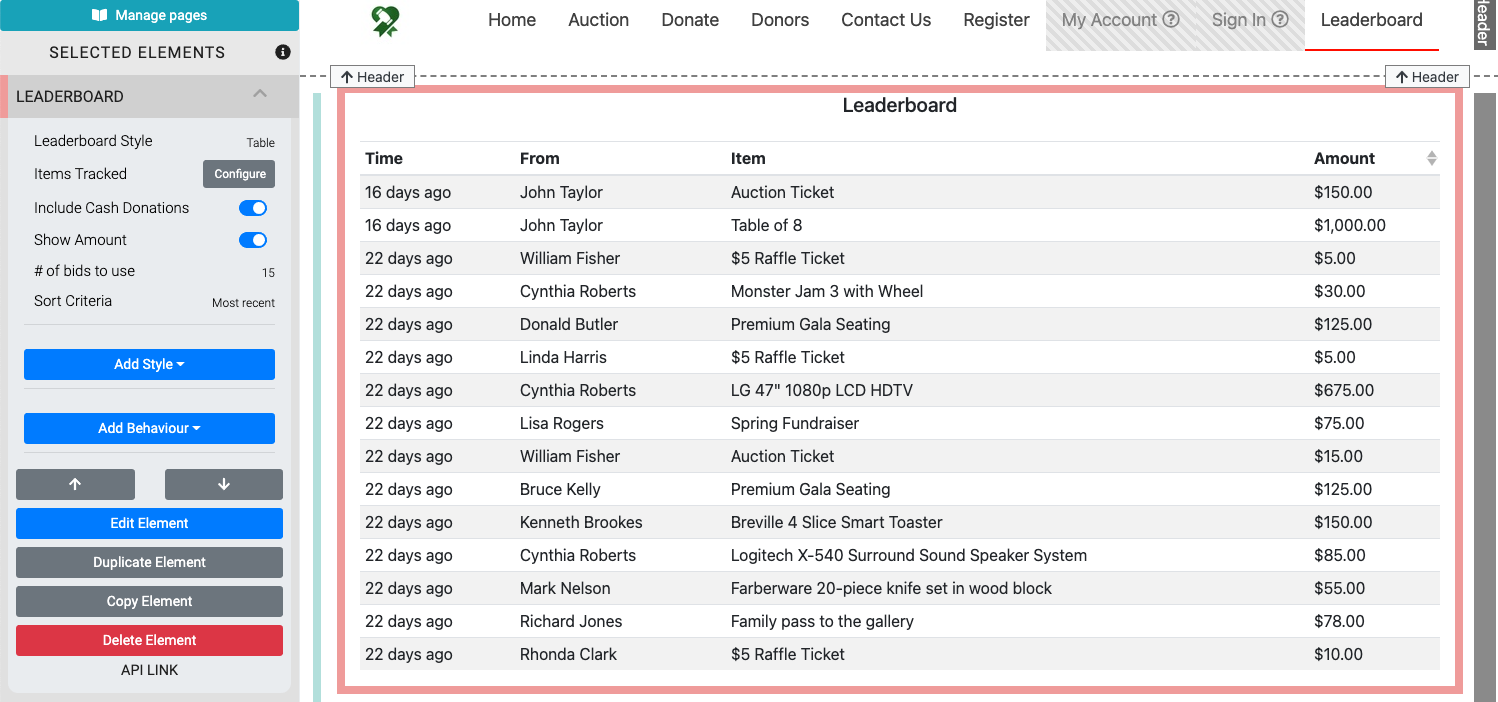This screenshot has width=1498, height=702.
Task: Click the left Header up-arrow marker
Action: (372, 77)
